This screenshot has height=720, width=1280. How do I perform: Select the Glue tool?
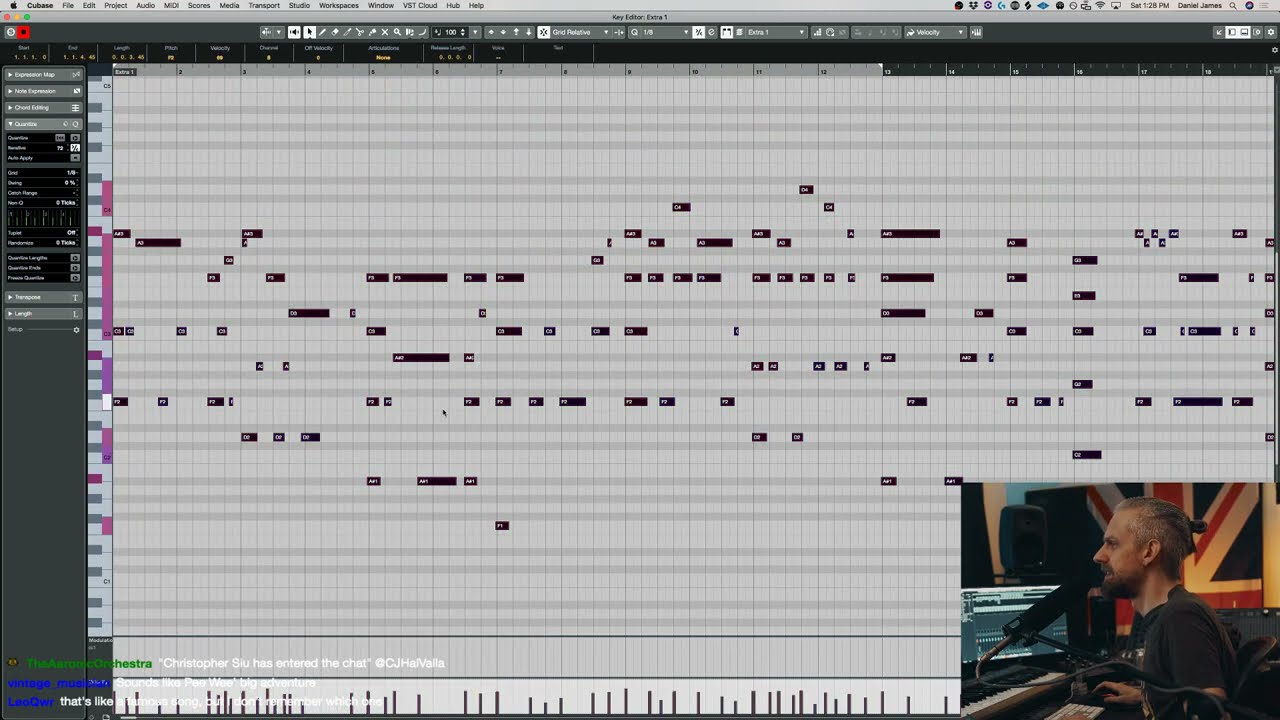tap(372, 32)
